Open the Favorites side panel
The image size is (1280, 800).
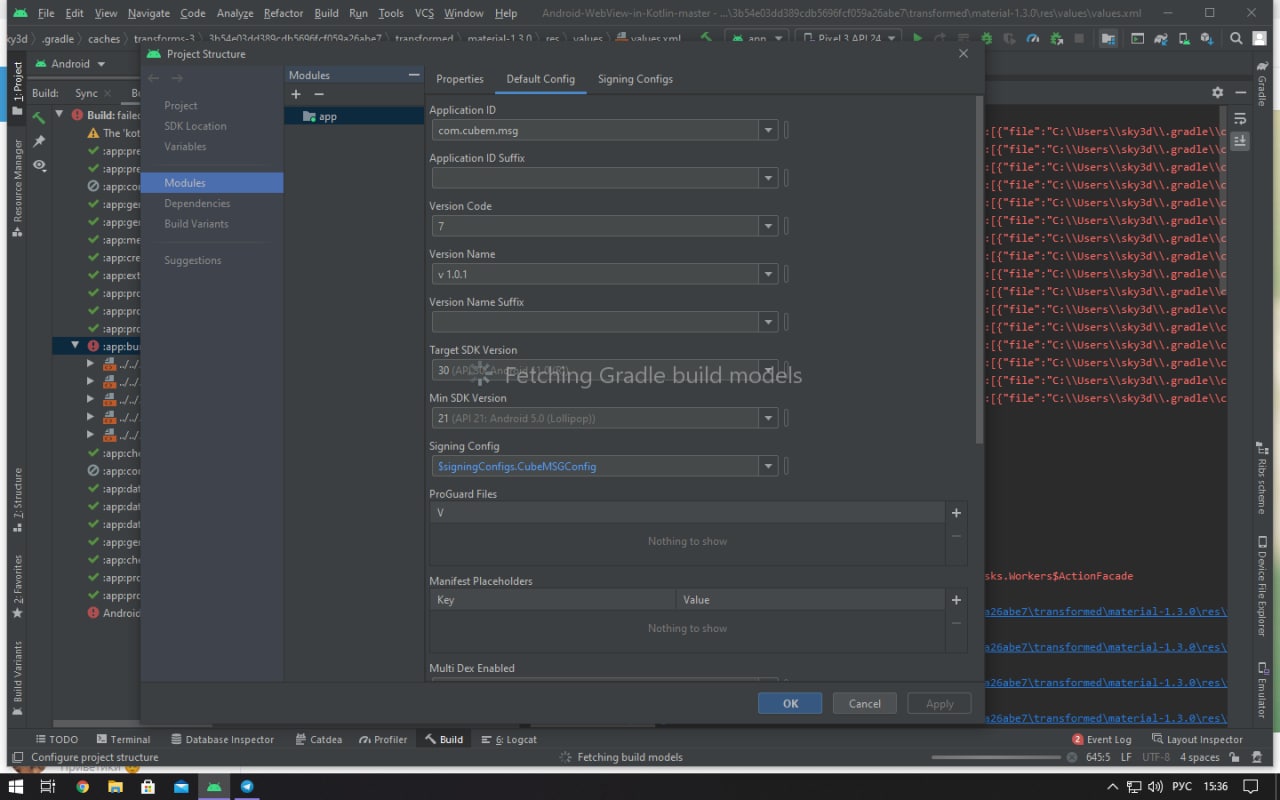pyautogui.click(x=17, y=587)
